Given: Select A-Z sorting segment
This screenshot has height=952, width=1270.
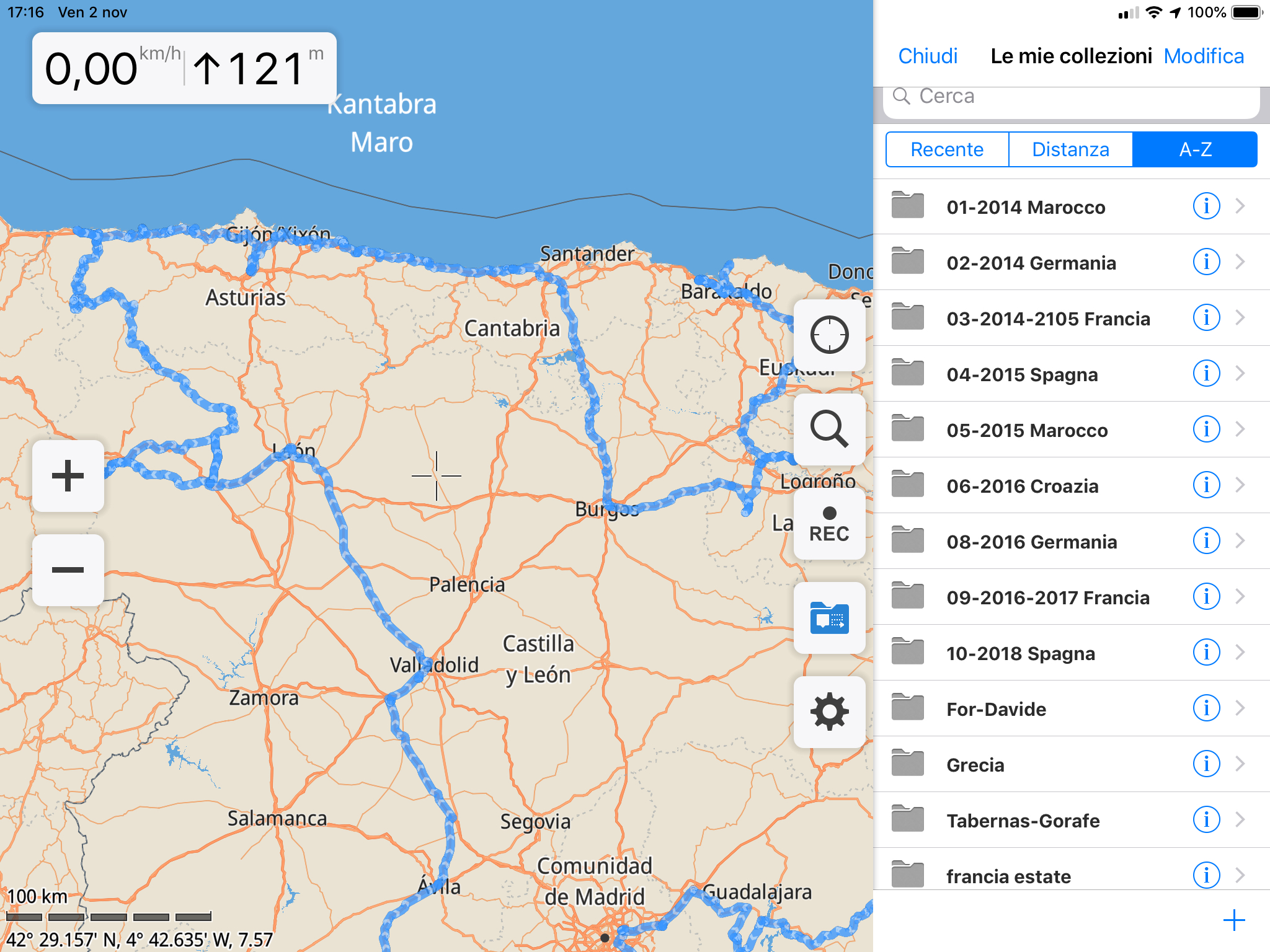Looking at the screenshot, I should click(1195, 149).
